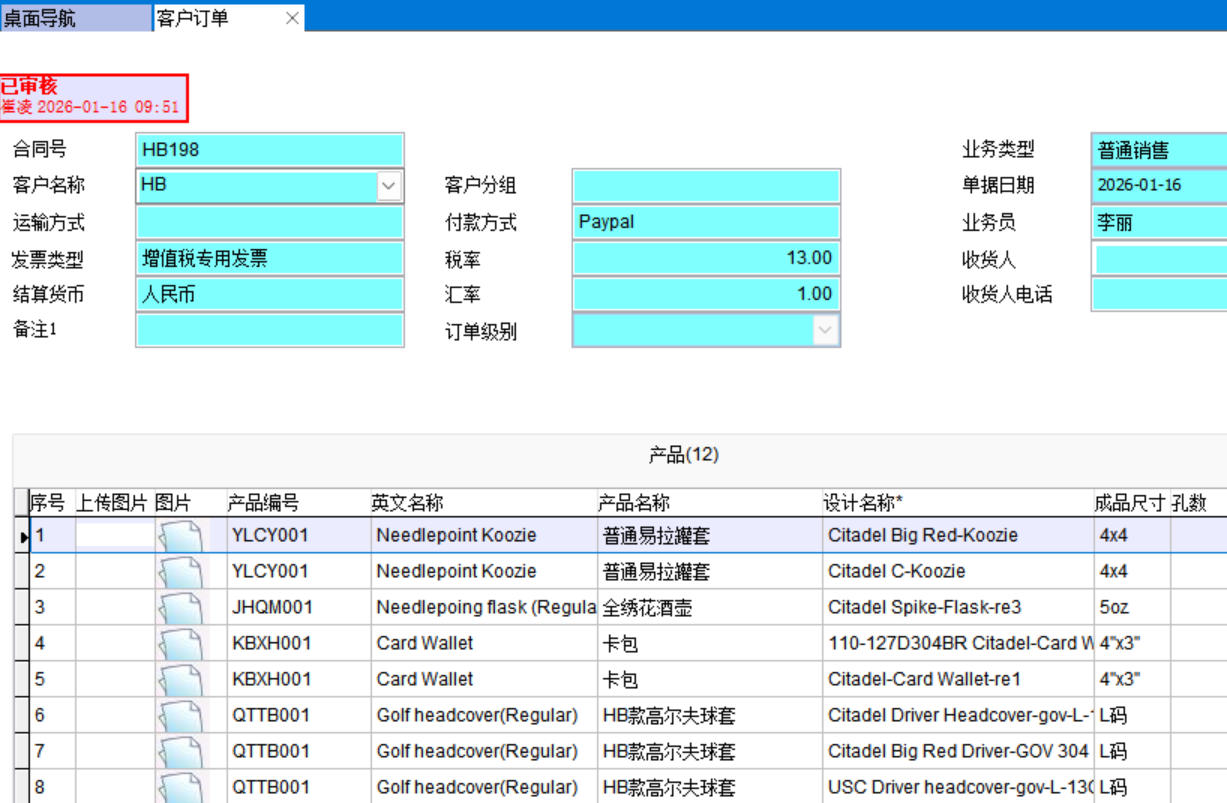Select row 1 using its row indicator
This screenshot has height=803, width=1227.
pos(22,537)
